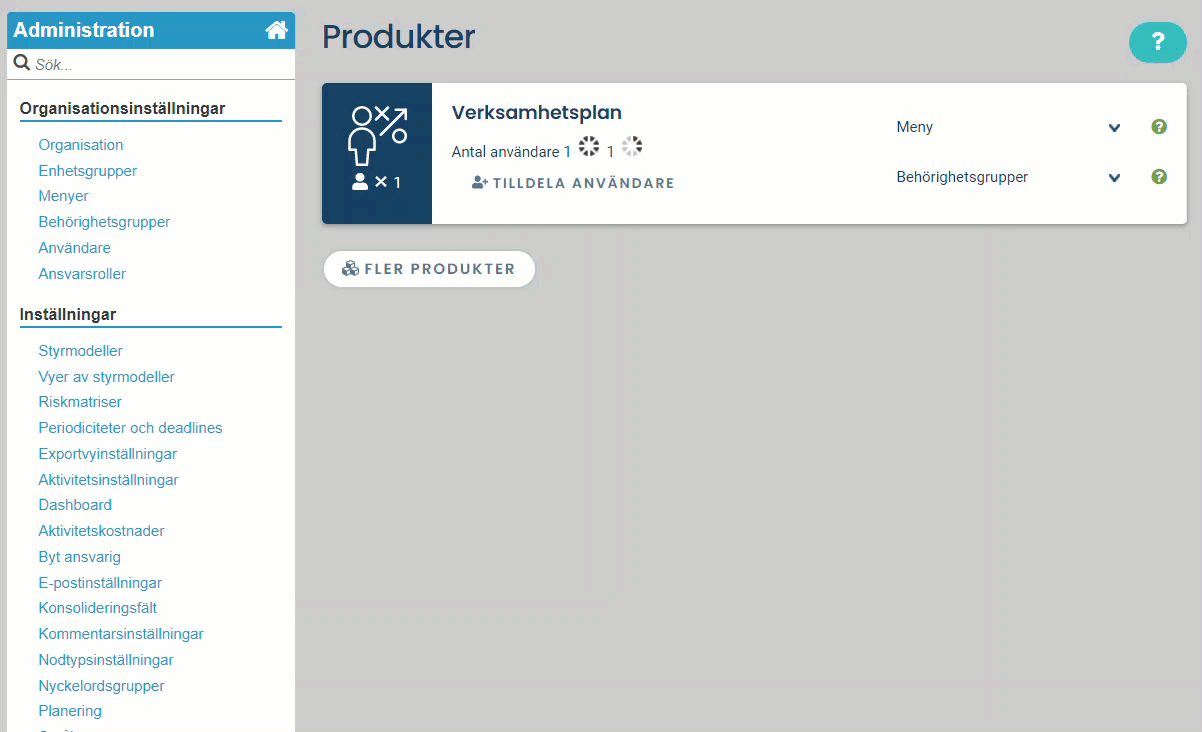Open Organisation in the sidebar
This screenshot has height=732, width=1202.
[x=81, y=145]
